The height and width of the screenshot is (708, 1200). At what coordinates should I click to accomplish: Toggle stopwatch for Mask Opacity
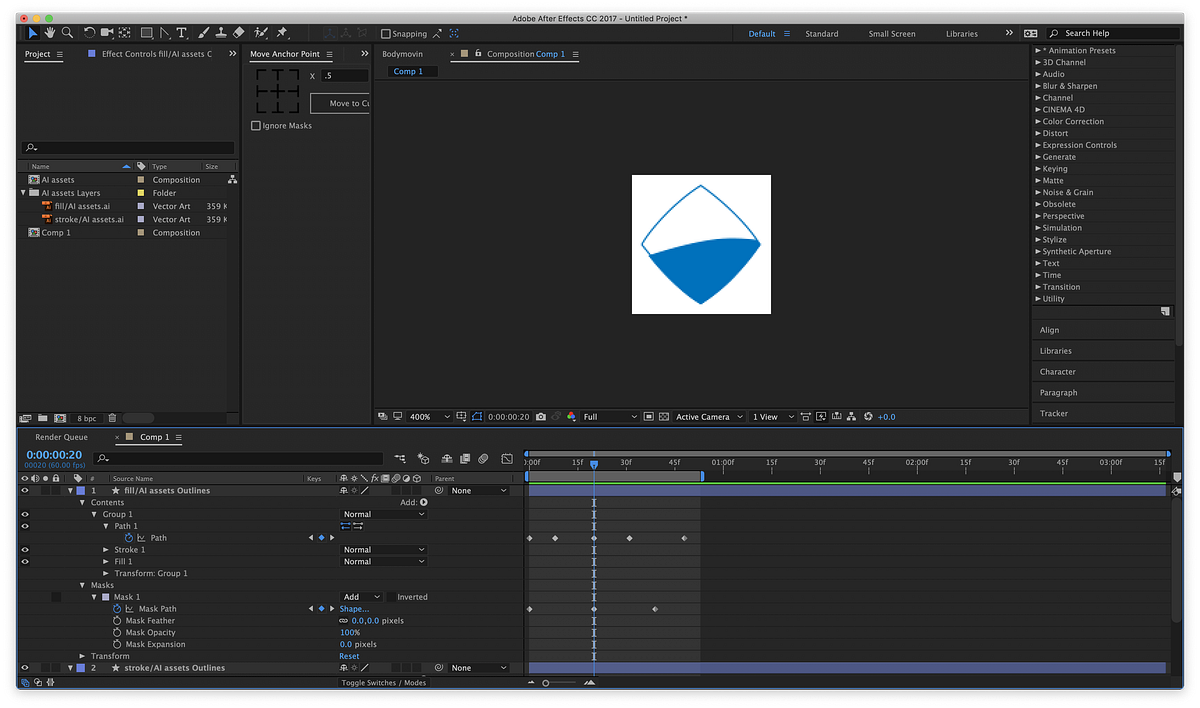pos(117,633)
